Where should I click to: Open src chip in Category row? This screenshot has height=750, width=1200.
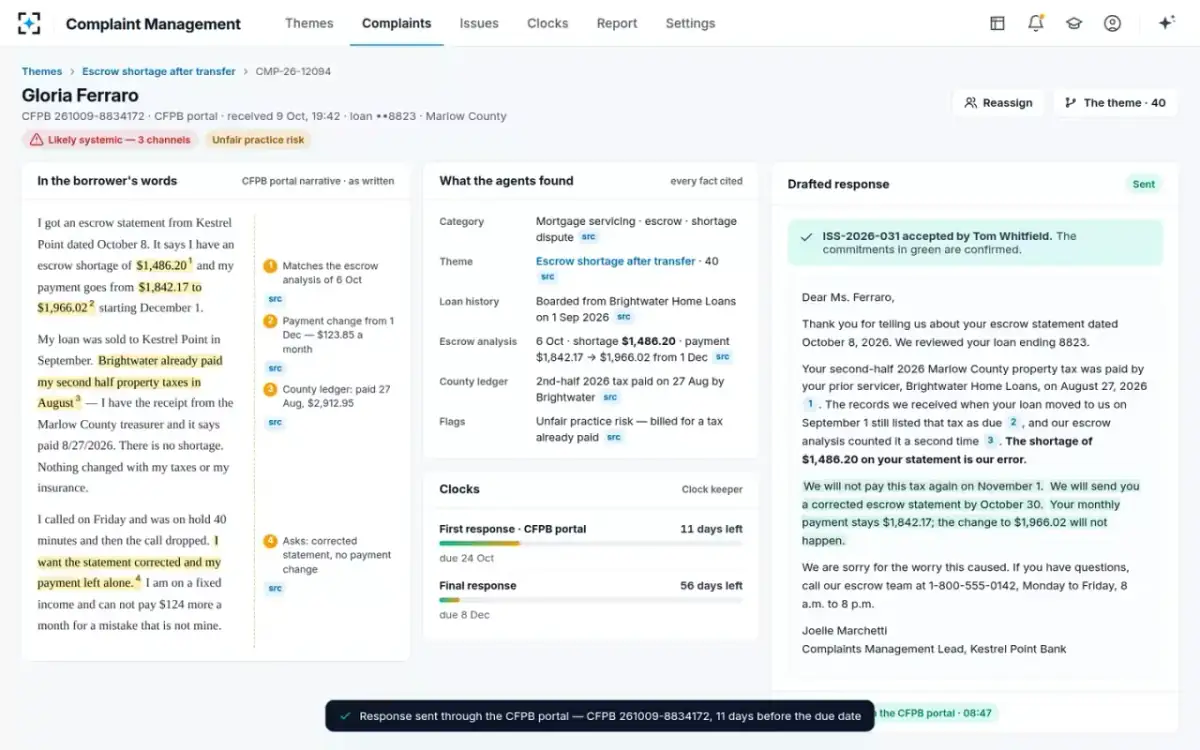[x=589, y=237]
